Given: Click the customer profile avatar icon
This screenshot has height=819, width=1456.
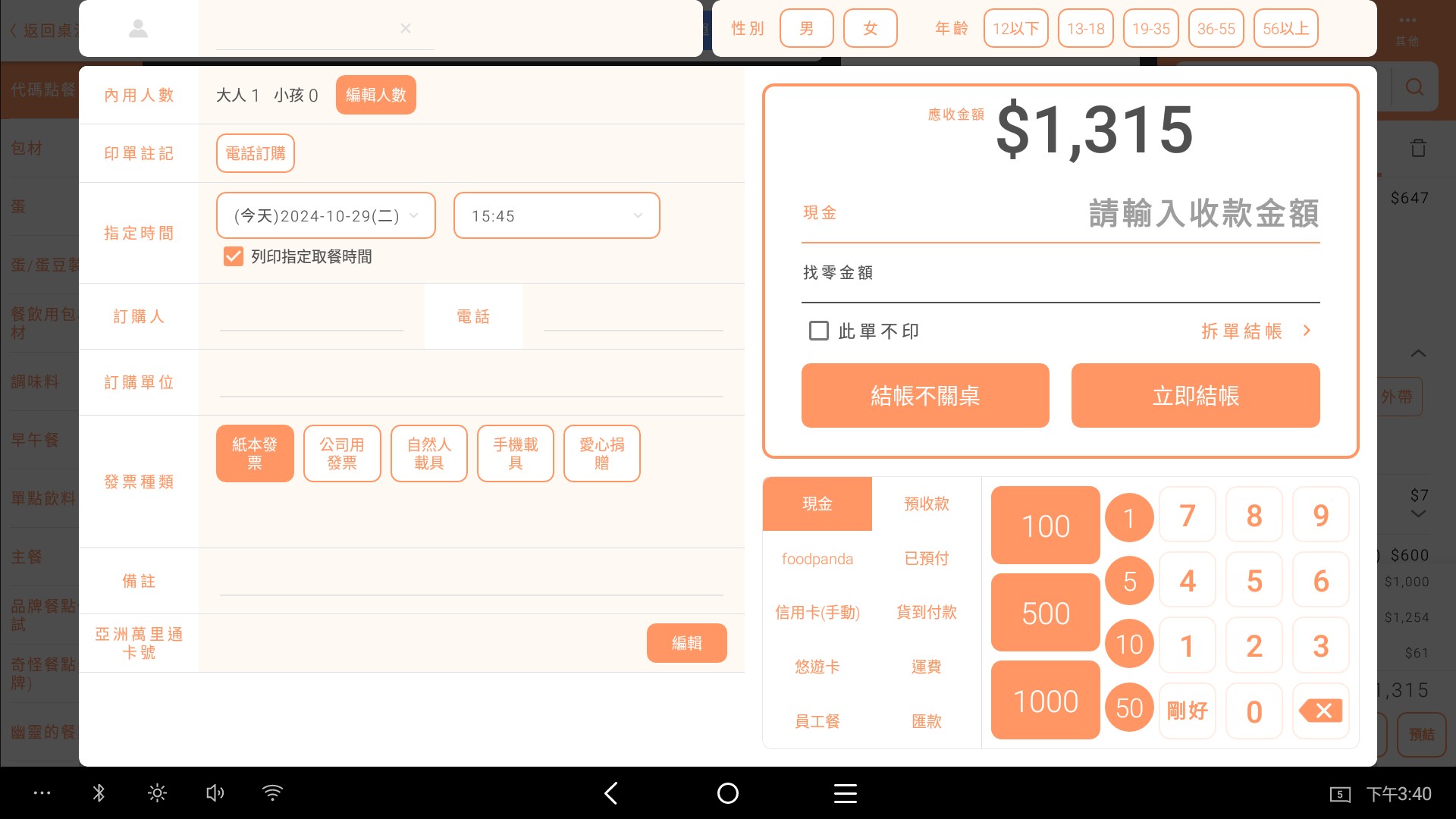Looking at the screenshot, I should (138, 29).
